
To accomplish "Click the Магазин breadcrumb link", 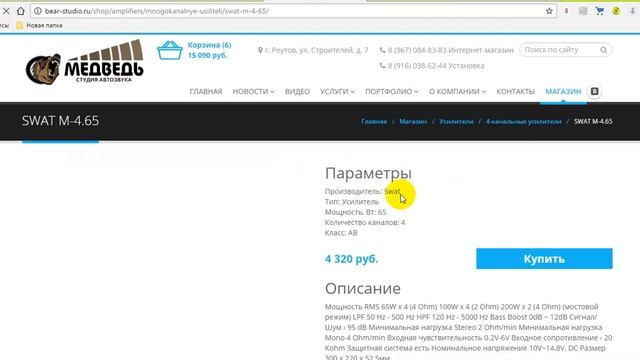I will [x=413, y=122].
